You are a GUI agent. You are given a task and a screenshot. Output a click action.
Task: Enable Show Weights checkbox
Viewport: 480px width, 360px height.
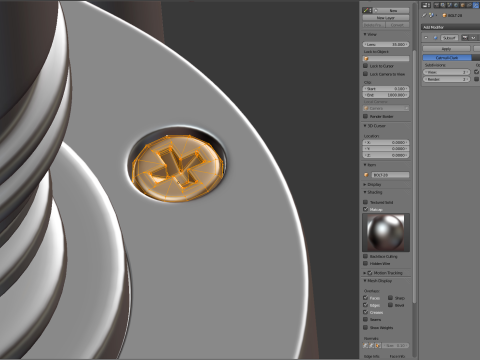click(x=365, y=327)
